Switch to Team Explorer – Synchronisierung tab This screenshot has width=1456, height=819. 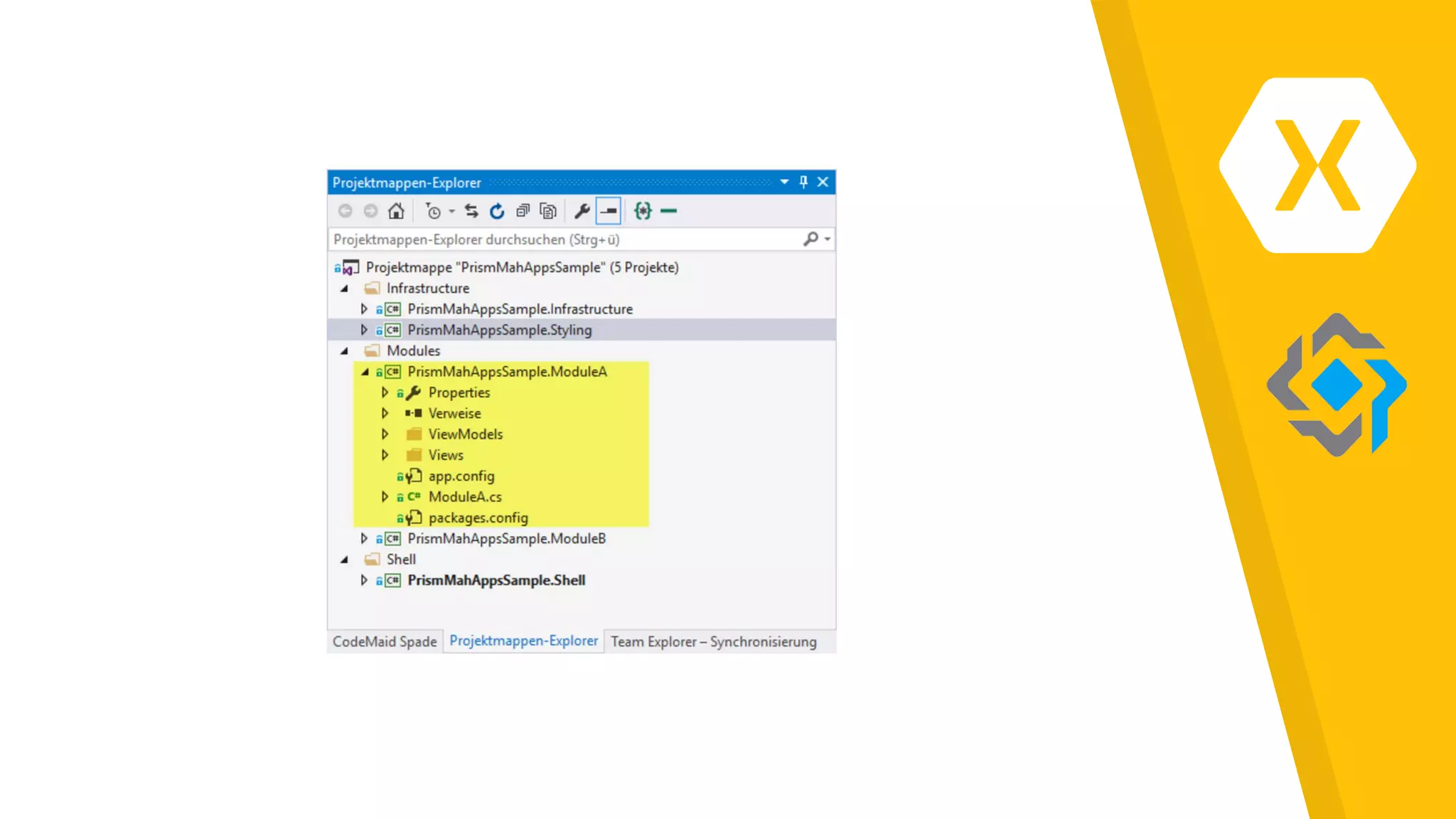713,642
